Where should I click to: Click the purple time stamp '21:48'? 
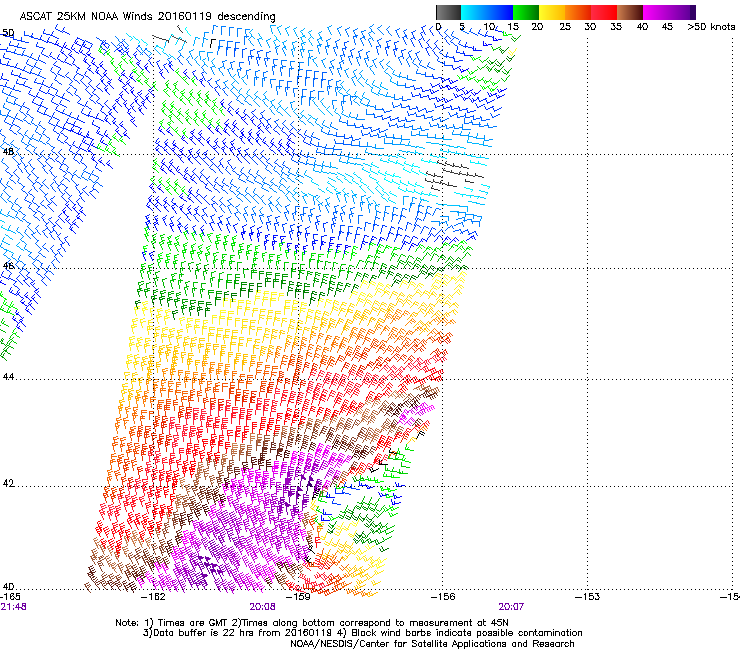13,607
